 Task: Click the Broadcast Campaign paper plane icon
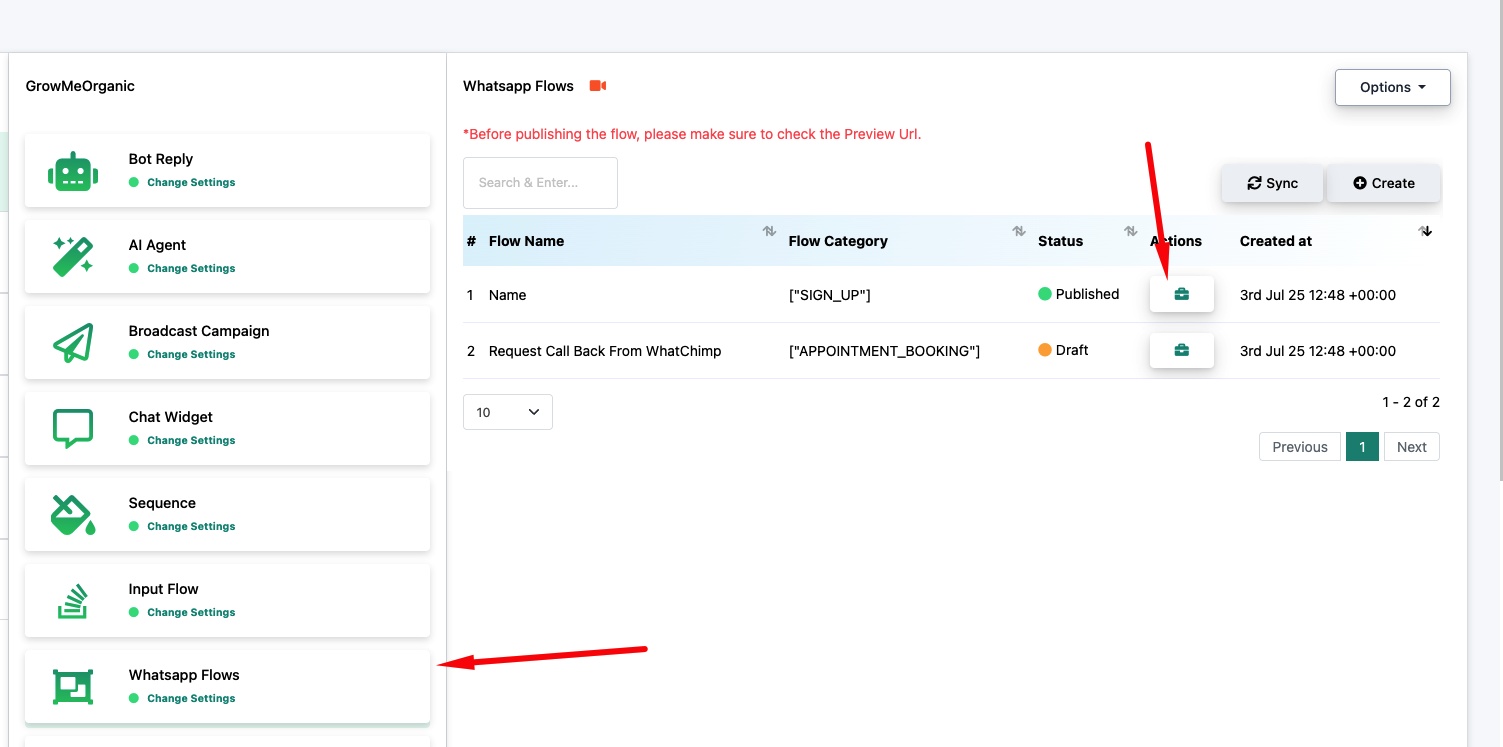tap(73, 343)
